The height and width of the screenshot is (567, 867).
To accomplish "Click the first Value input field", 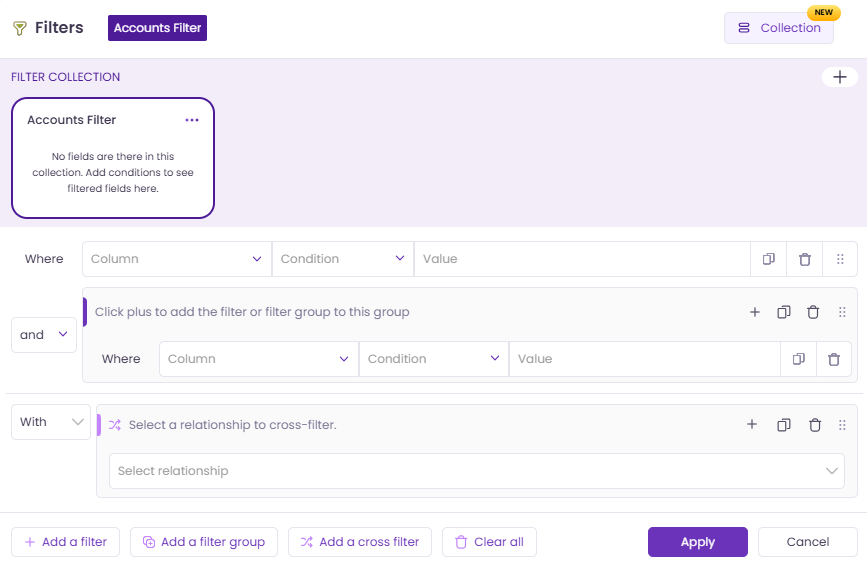I will (x=582, y=259).
